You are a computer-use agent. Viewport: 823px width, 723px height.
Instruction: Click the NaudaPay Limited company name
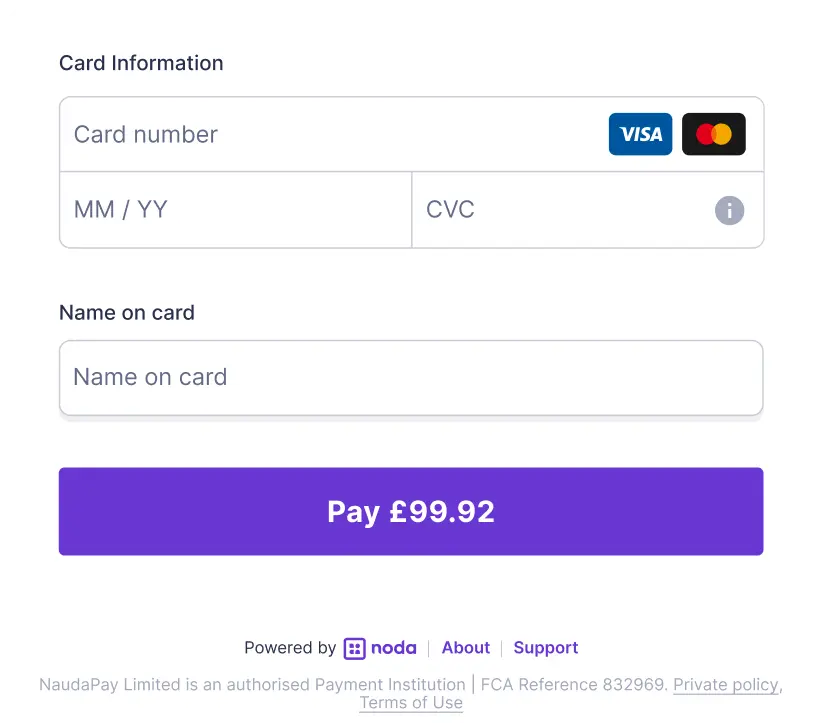point(109,685)
